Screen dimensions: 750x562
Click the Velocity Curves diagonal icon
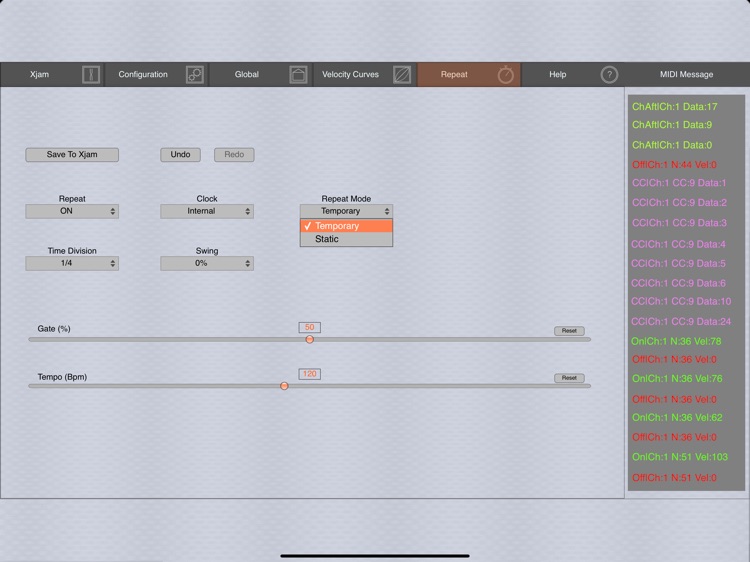402,75
